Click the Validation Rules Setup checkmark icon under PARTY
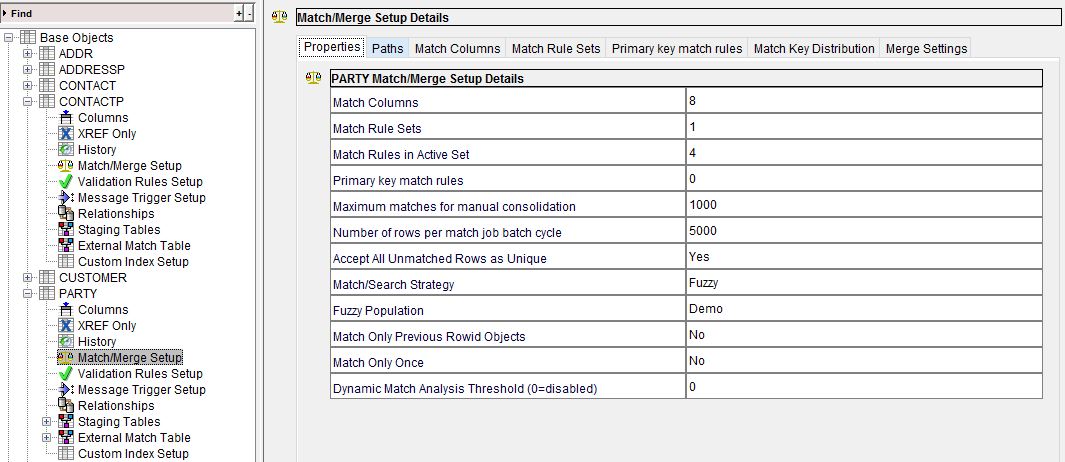Viewport: 1065px width, 462px height. (66, 374)
